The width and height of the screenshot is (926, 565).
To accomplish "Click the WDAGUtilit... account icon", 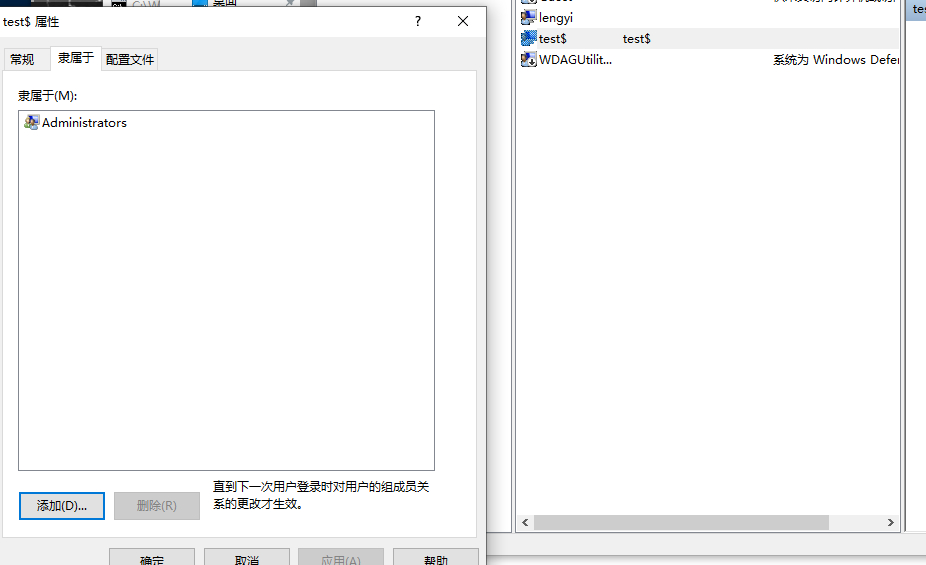I will pyautogui.click(x=529, y=60).
